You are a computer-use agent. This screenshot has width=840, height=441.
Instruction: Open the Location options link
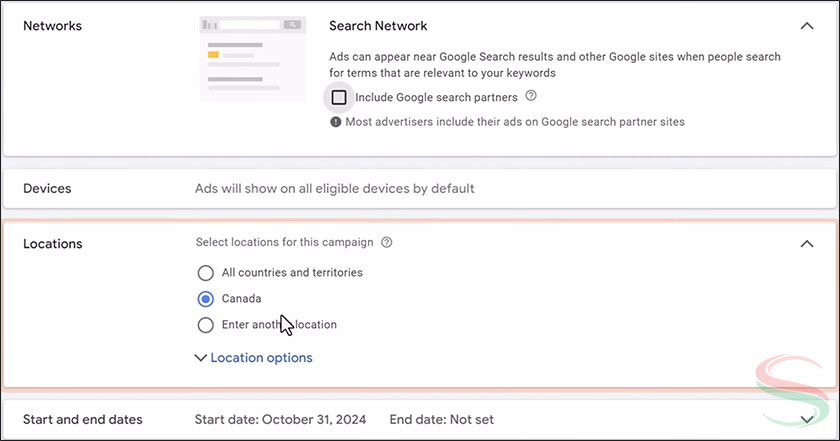point(261,357)
